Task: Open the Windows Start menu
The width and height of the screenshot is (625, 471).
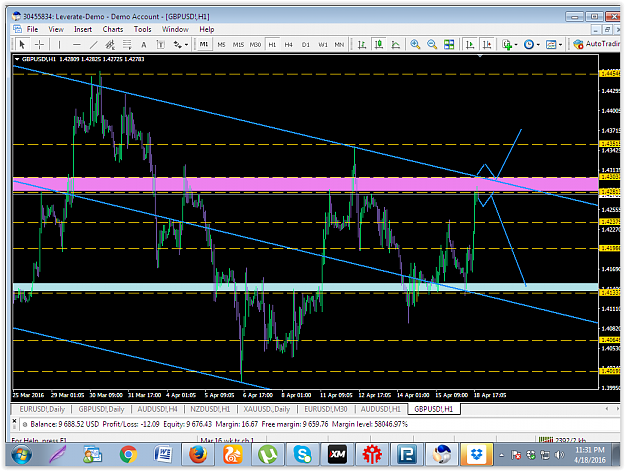Action: [x=21, y=455]
